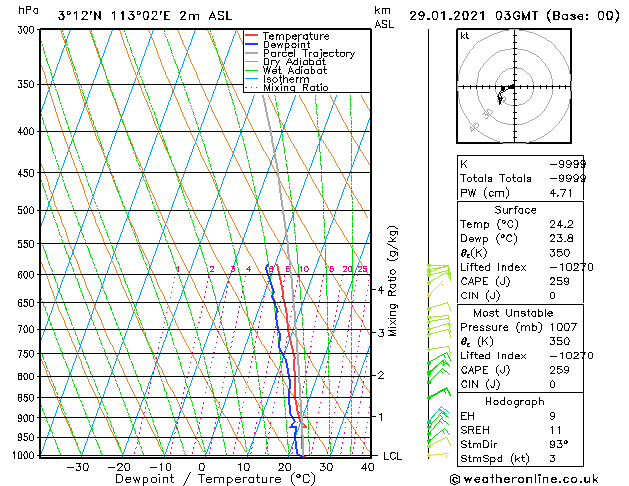Click the 500 hPa pressure axis label

pos(26,210)
